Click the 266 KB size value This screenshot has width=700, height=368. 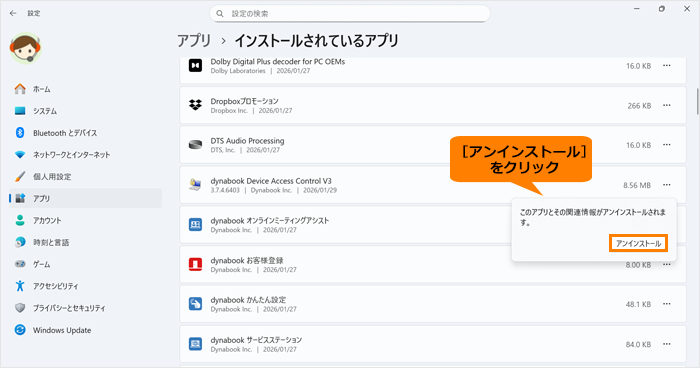coord(639,106)
